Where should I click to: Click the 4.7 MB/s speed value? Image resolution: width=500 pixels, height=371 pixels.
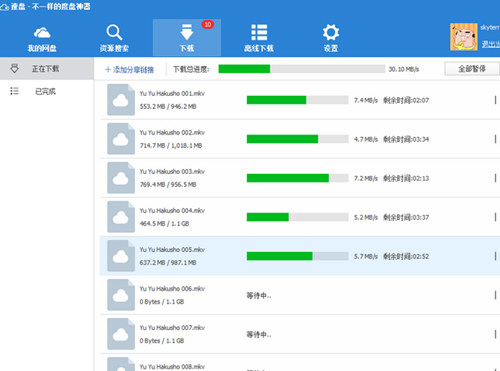[366, 139]
